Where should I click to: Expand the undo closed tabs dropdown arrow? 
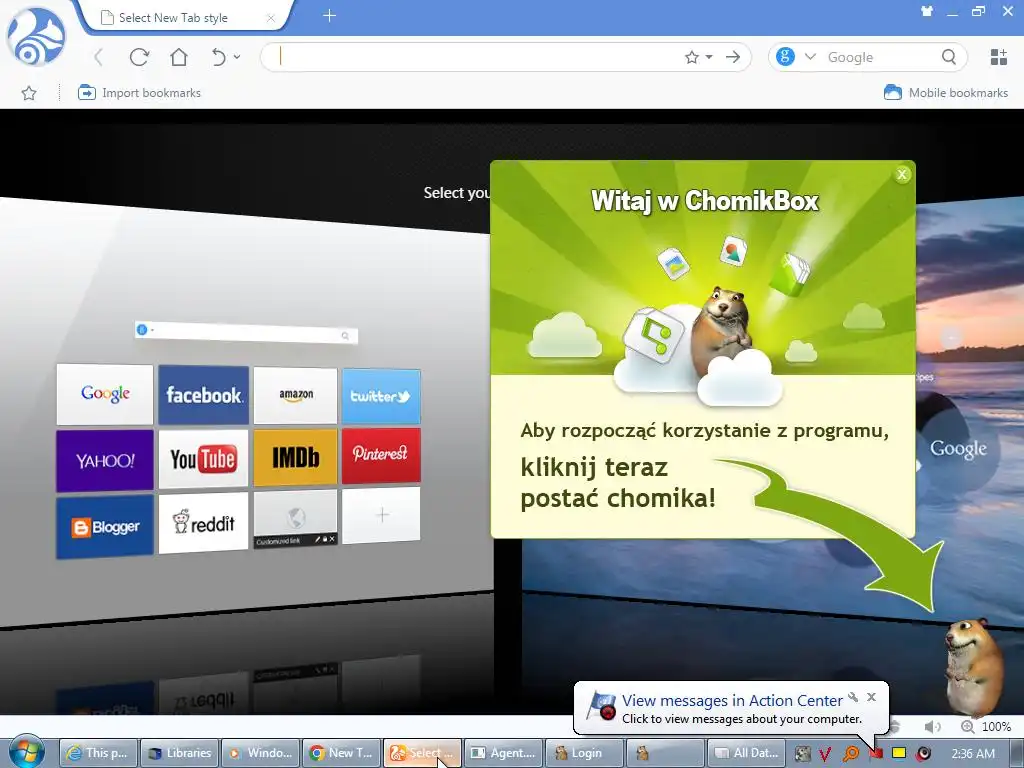pos(237,57)
